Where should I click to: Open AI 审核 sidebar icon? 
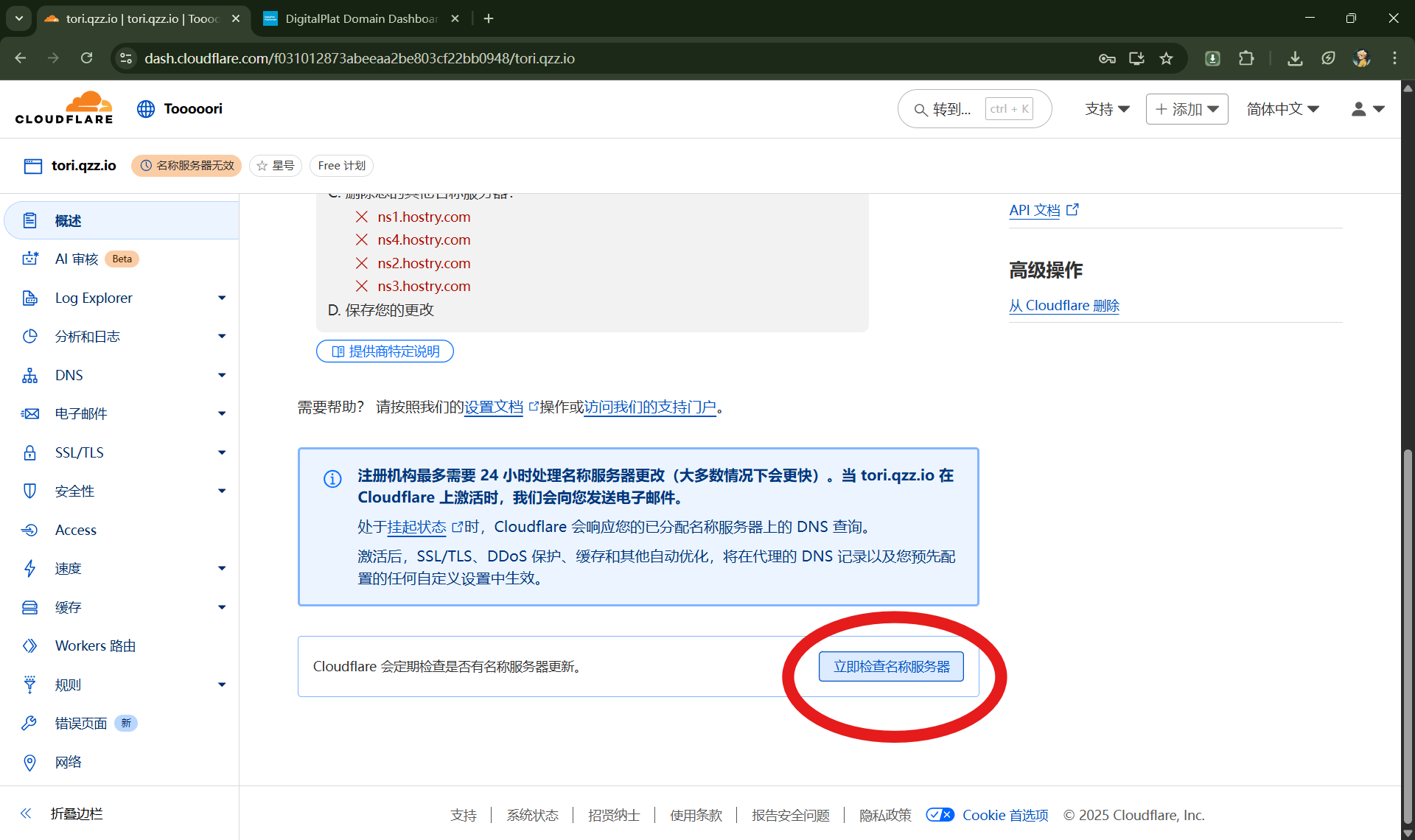pos(30,259)
